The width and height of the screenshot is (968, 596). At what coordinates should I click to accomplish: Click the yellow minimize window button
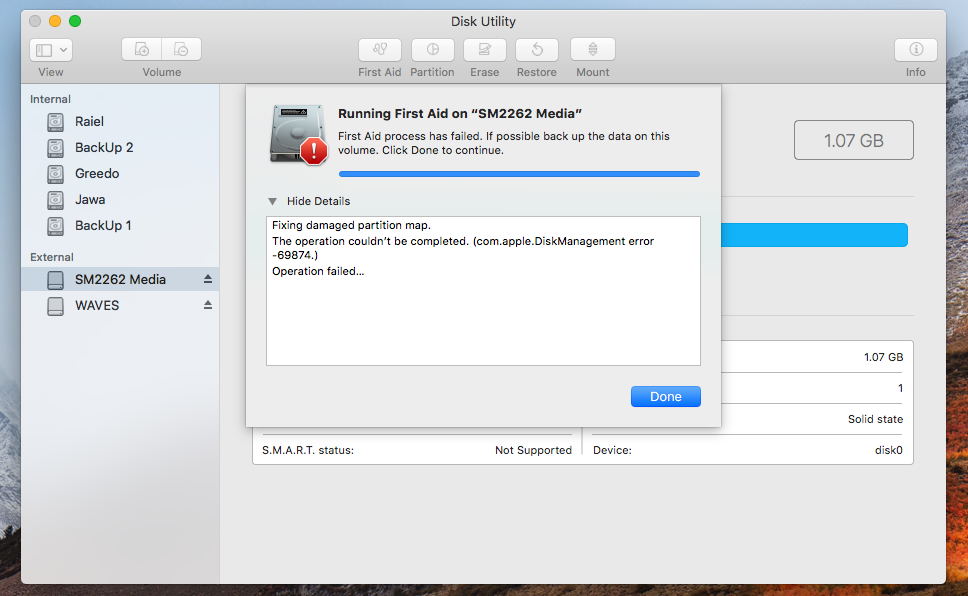(x=55, y=21)
